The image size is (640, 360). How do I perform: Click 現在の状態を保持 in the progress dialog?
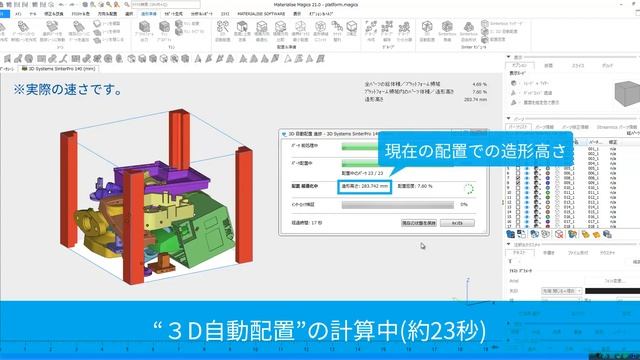click(419, 223)
